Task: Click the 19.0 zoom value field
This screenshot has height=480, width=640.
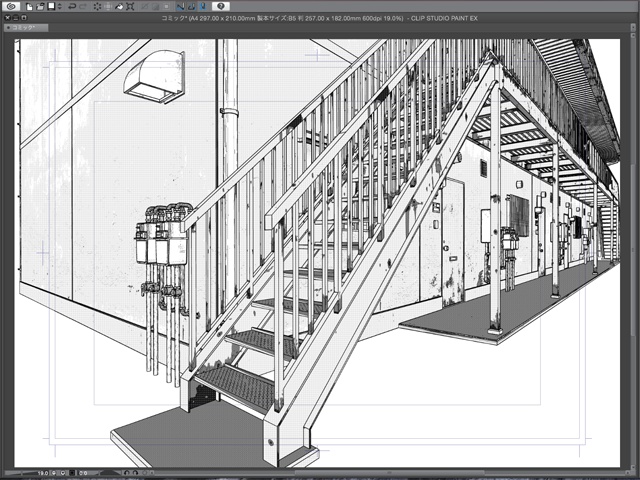Action: pyautogui.click(x=43, y=473)
